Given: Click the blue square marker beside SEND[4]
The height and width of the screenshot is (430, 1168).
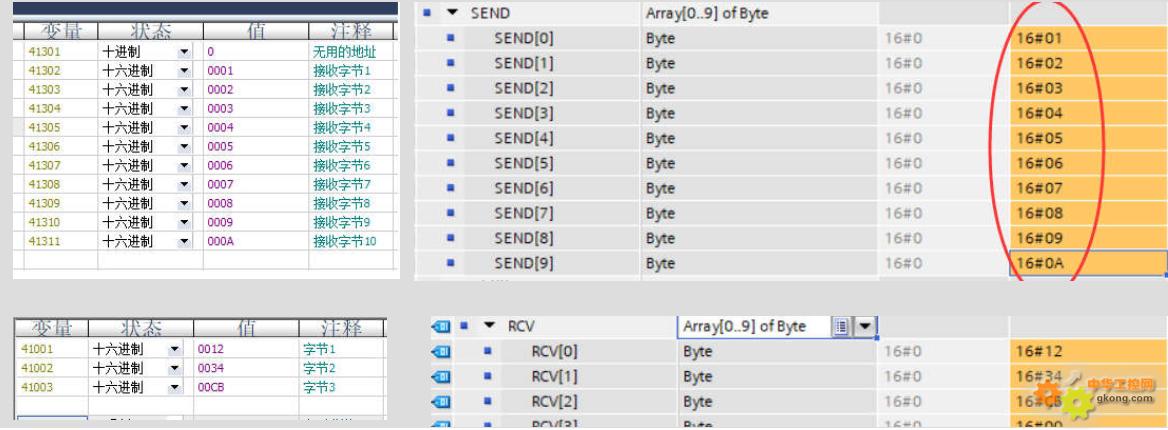Looking at the screenshot, I should pos(450,138).
